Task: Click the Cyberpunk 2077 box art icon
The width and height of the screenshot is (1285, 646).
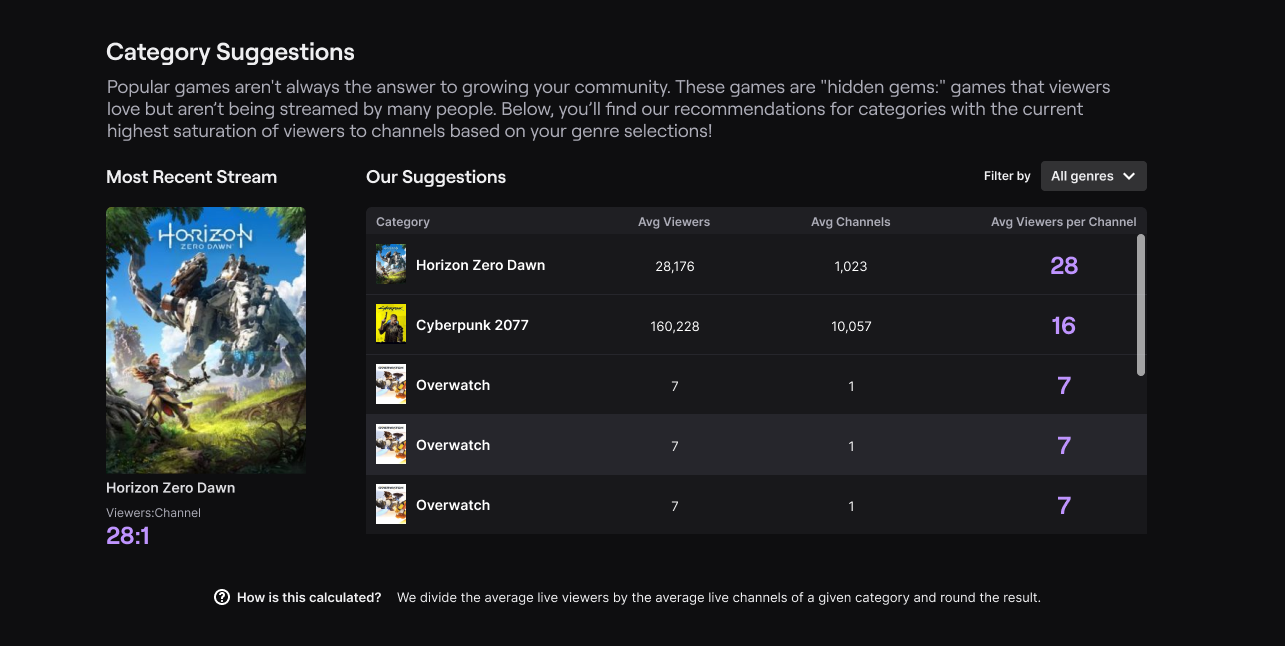Action: click(x=391, y=324)
